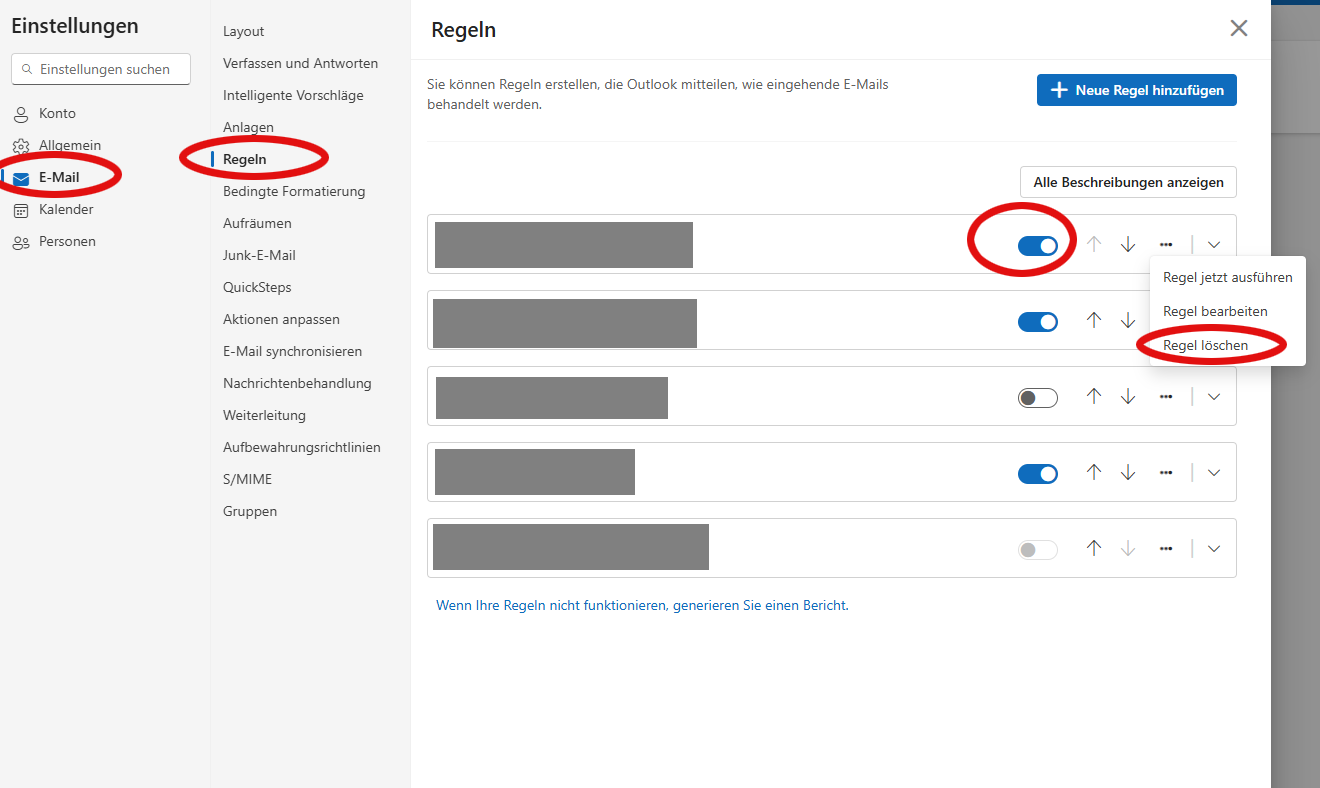The width and height of the screenshot is (1320, 788).
Task: Expand the fifth rule's description chevron
Action: coord(1214,549)
